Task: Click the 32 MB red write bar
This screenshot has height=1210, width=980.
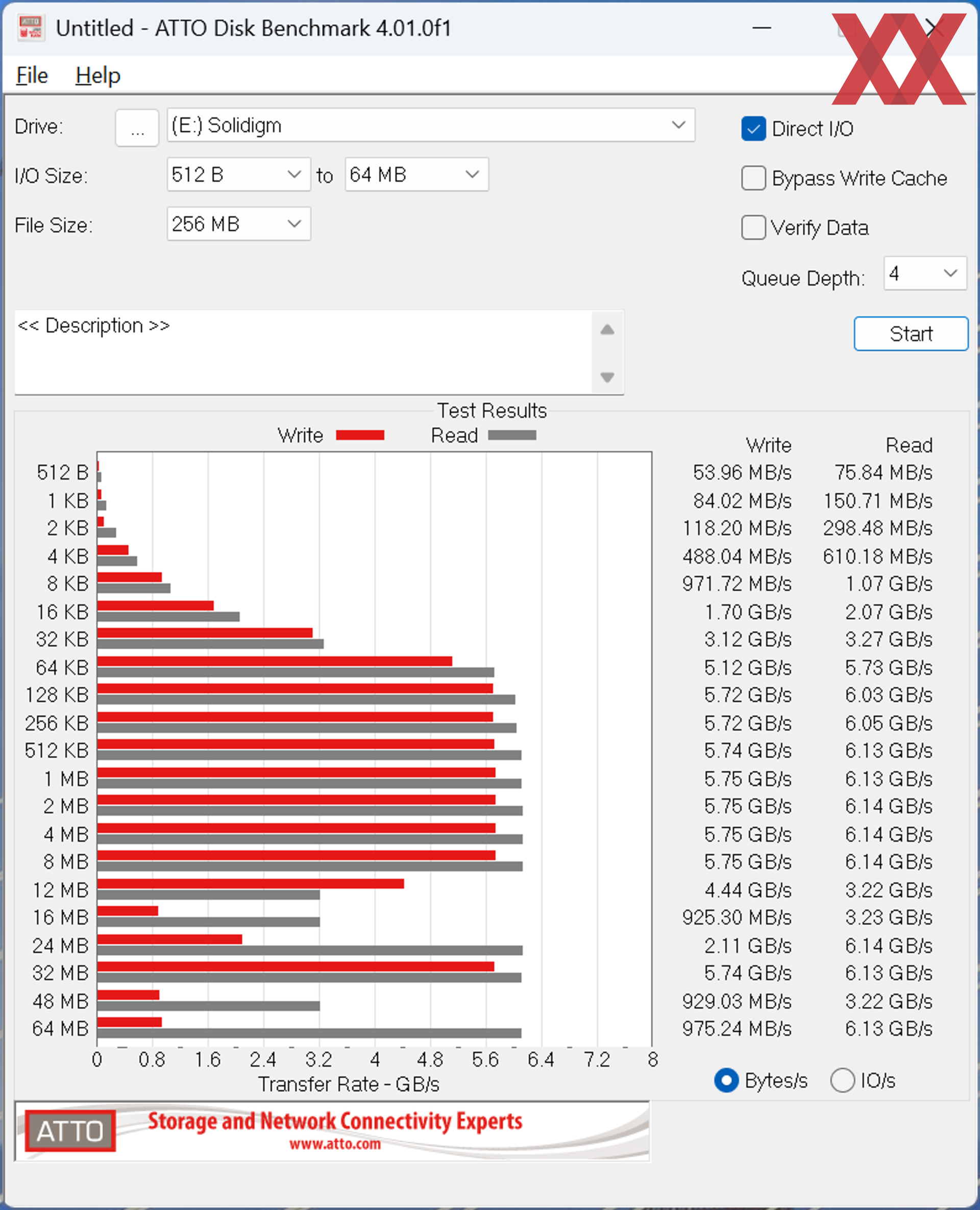Action: click(295, 966)
